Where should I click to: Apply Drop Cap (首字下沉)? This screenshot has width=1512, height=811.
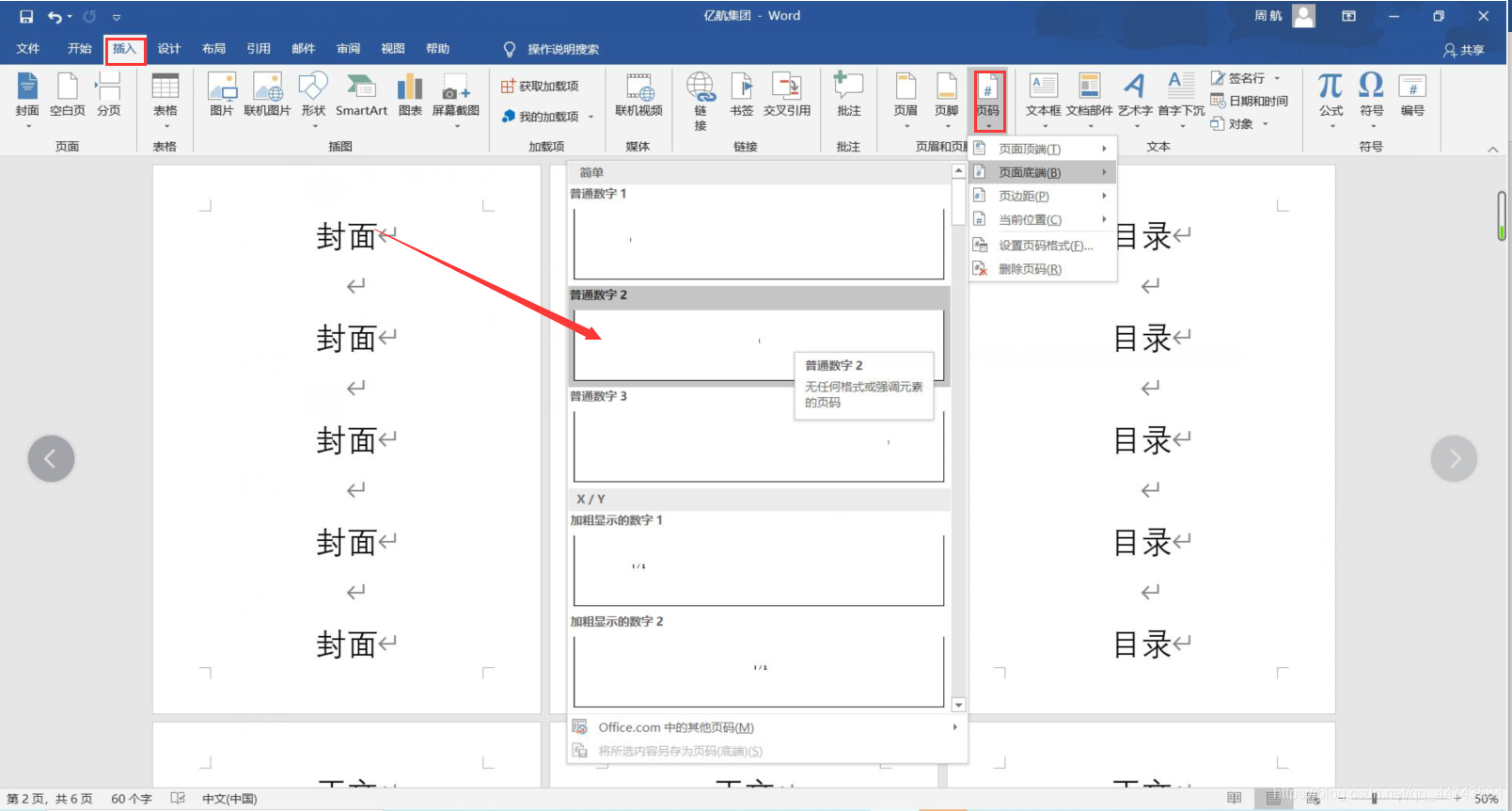(1181, 100)
